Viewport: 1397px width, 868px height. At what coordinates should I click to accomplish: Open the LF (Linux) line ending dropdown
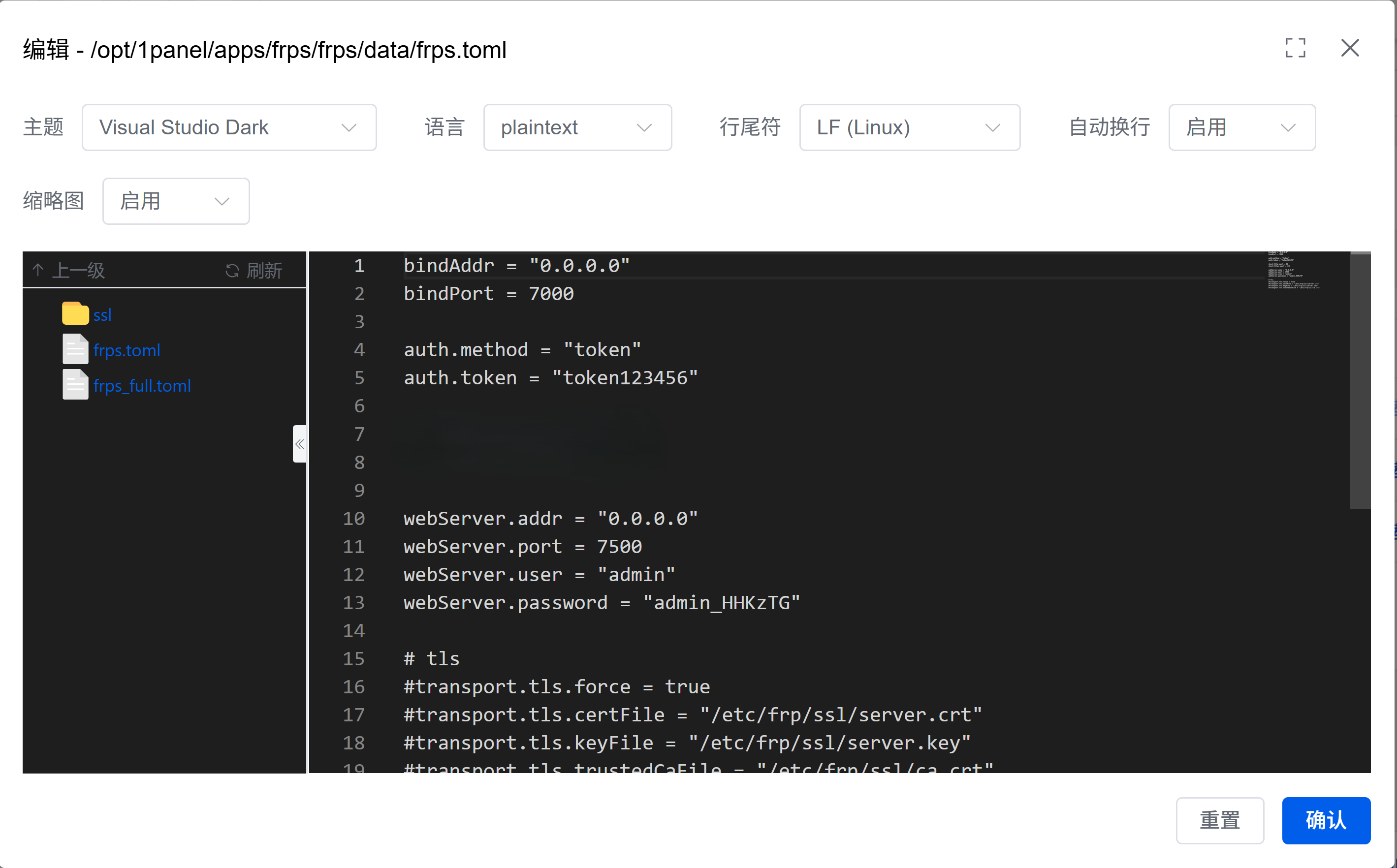pos(909,127)
